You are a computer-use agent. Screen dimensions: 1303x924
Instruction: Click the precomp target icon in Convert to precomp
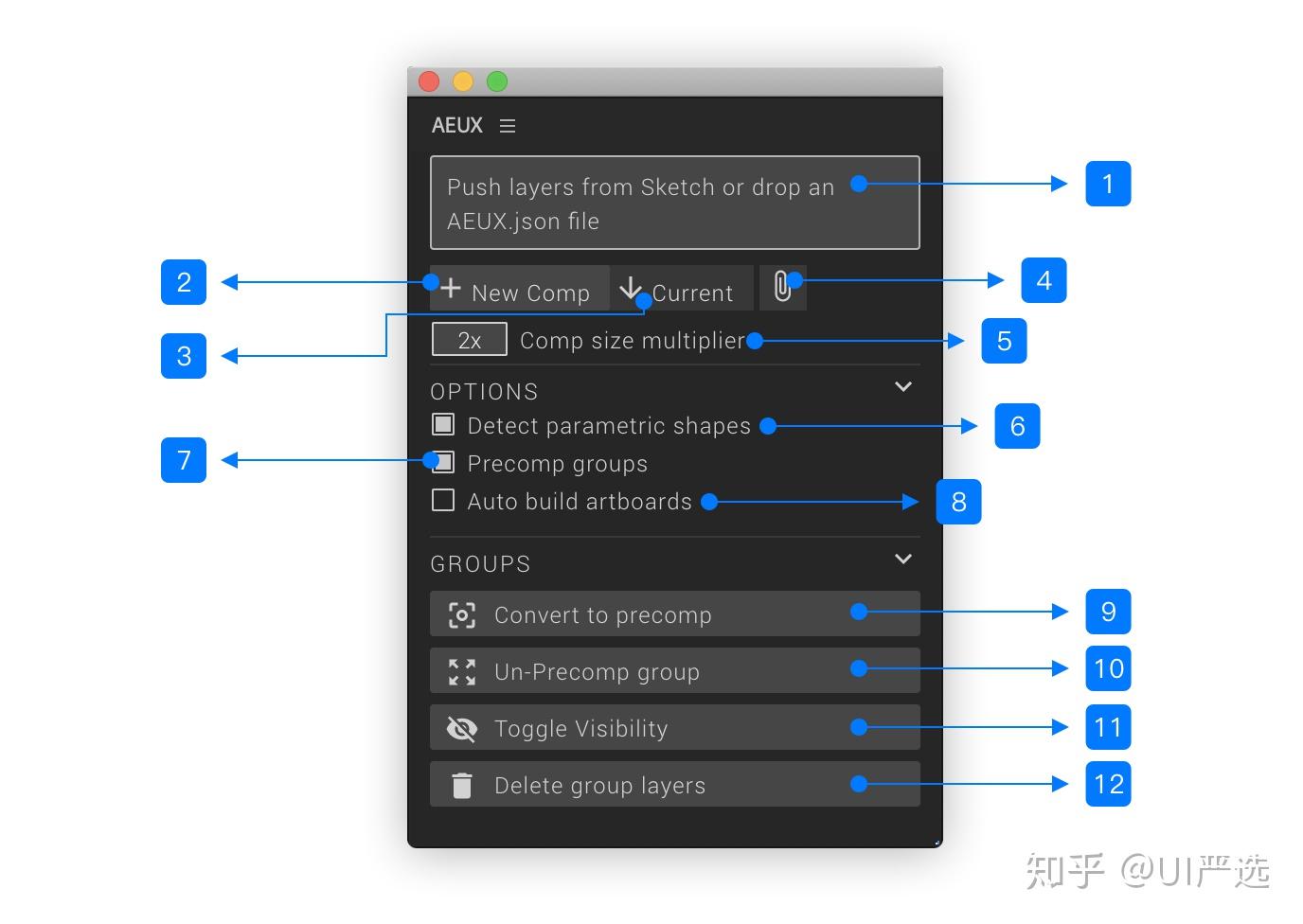[461, 614]
